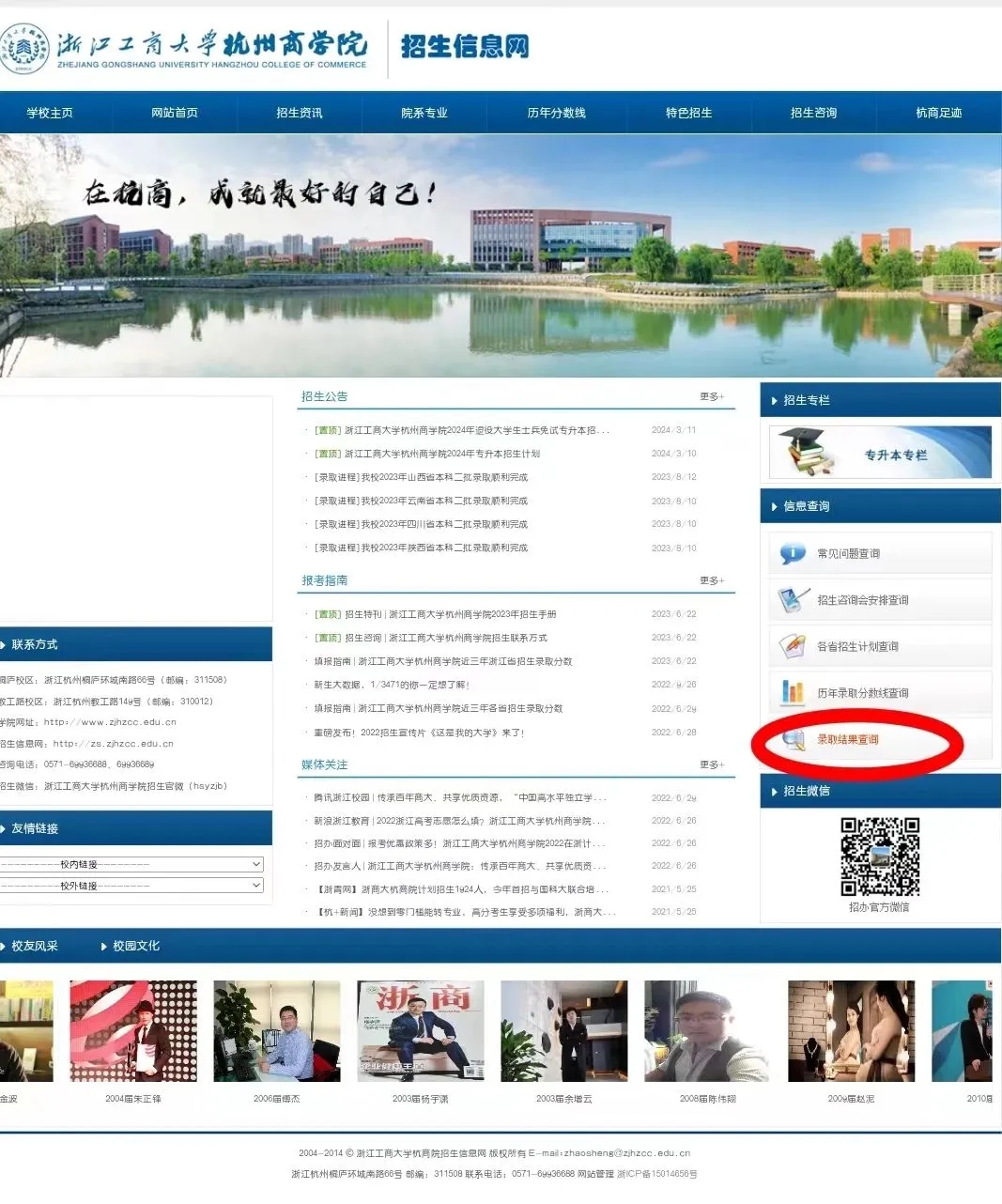
Task: Visit the http://www.zjhzcc.edu.cn website link
Action: pyautogui.click(x=113, y=722)
